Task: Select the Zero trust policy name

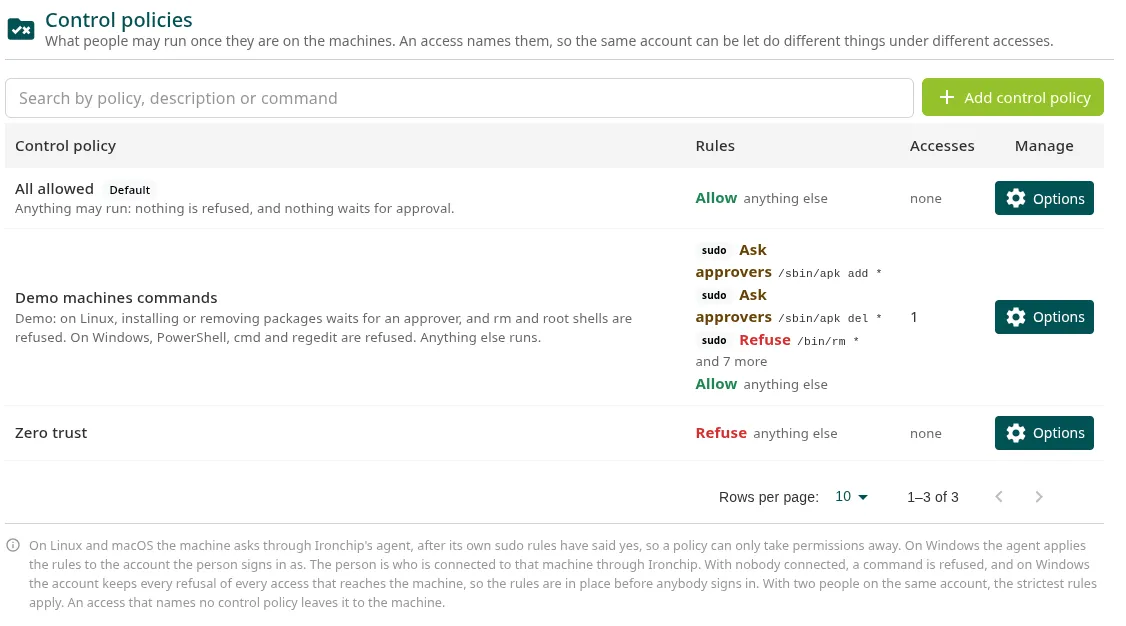Action: click(51, 433)
